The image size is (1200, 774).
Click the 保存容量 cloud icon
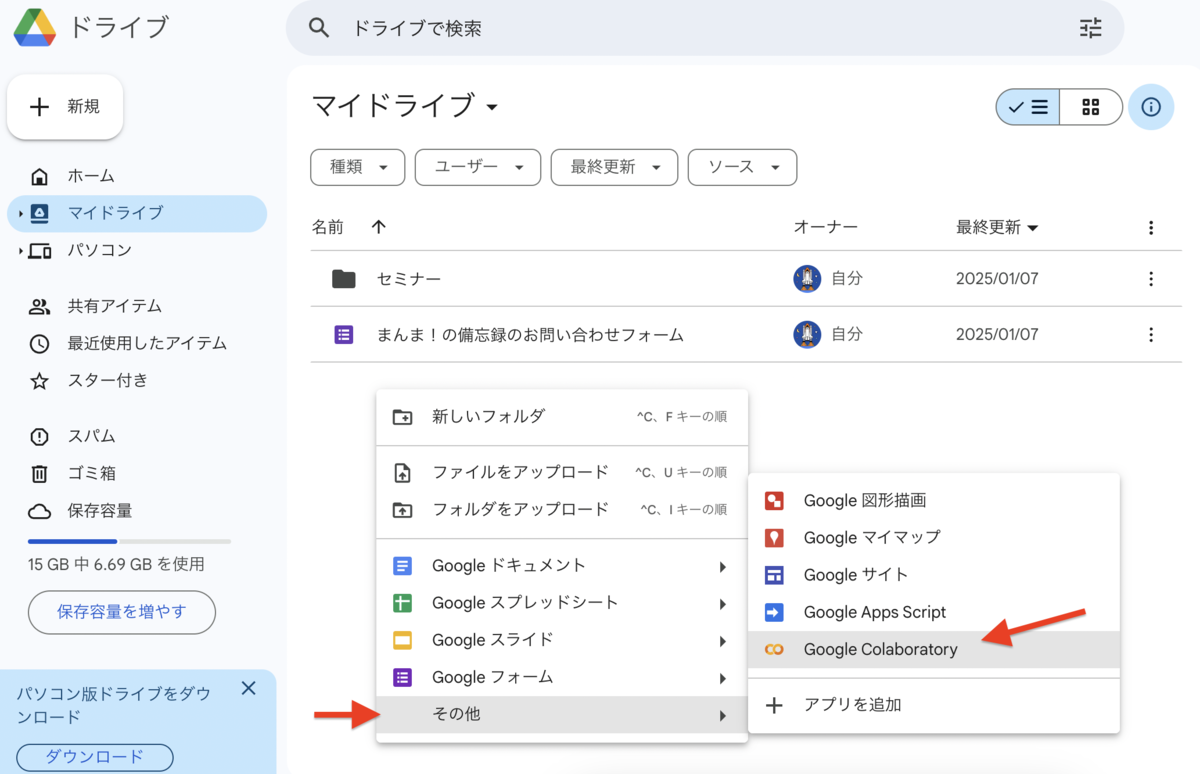point(39,511)
